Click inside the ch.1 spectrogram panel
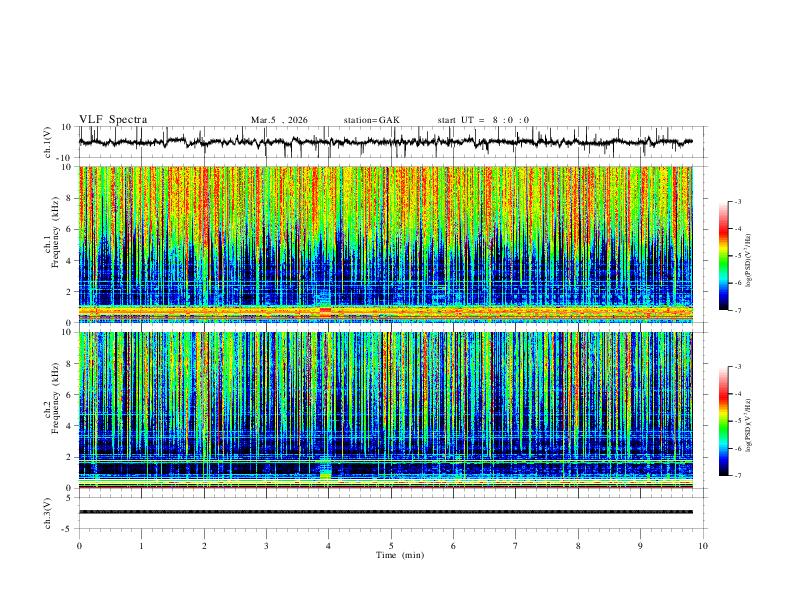Image resolution: width=792 pixels, height=612 pixels. 386,244
